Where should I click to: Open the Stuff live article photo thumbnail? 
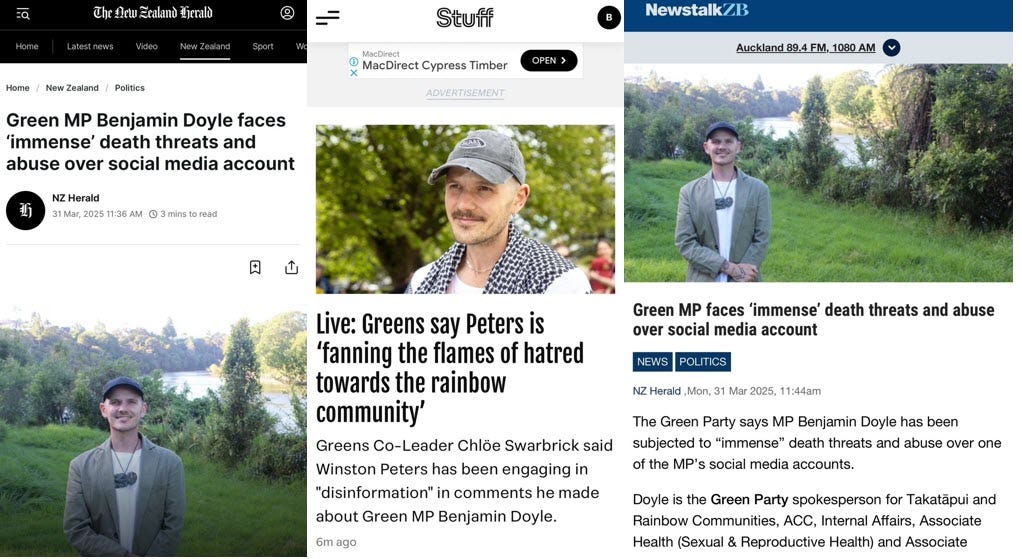point(465,209)
